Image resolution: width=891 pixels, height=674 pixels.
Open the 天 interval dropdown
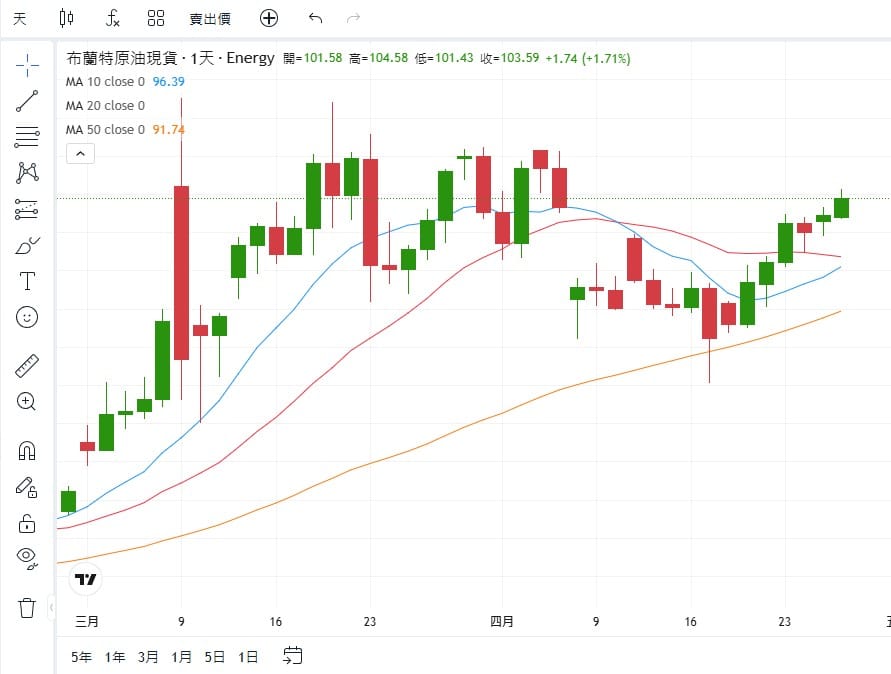[x=19, y=18]
